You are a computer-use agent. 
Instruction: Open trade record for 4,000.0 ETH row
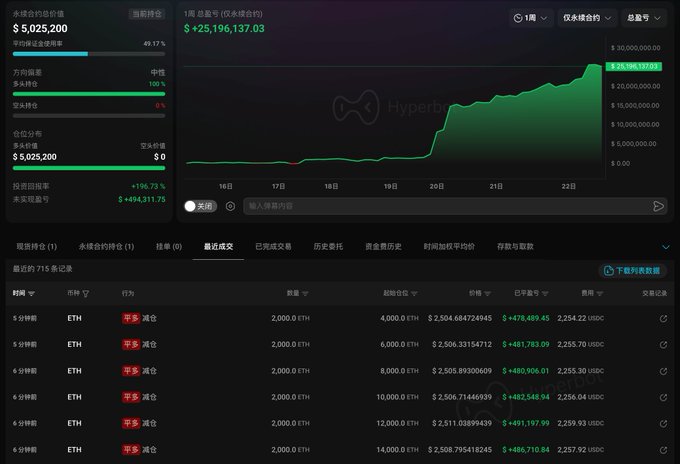click(663, 319)
